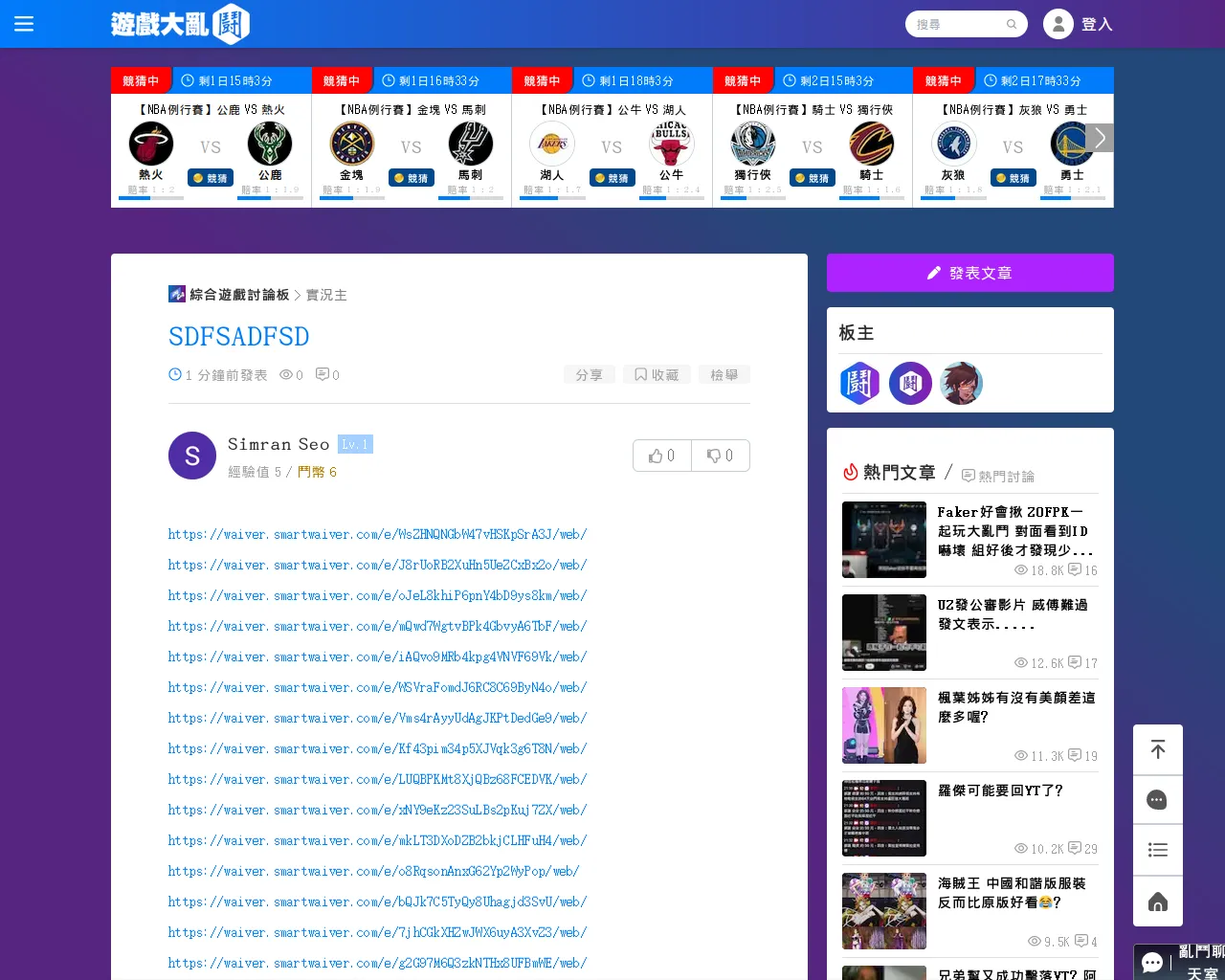Screen dimensions: 1225x980
Task: Click the user avatar login icon
Action: [1058, 24]
